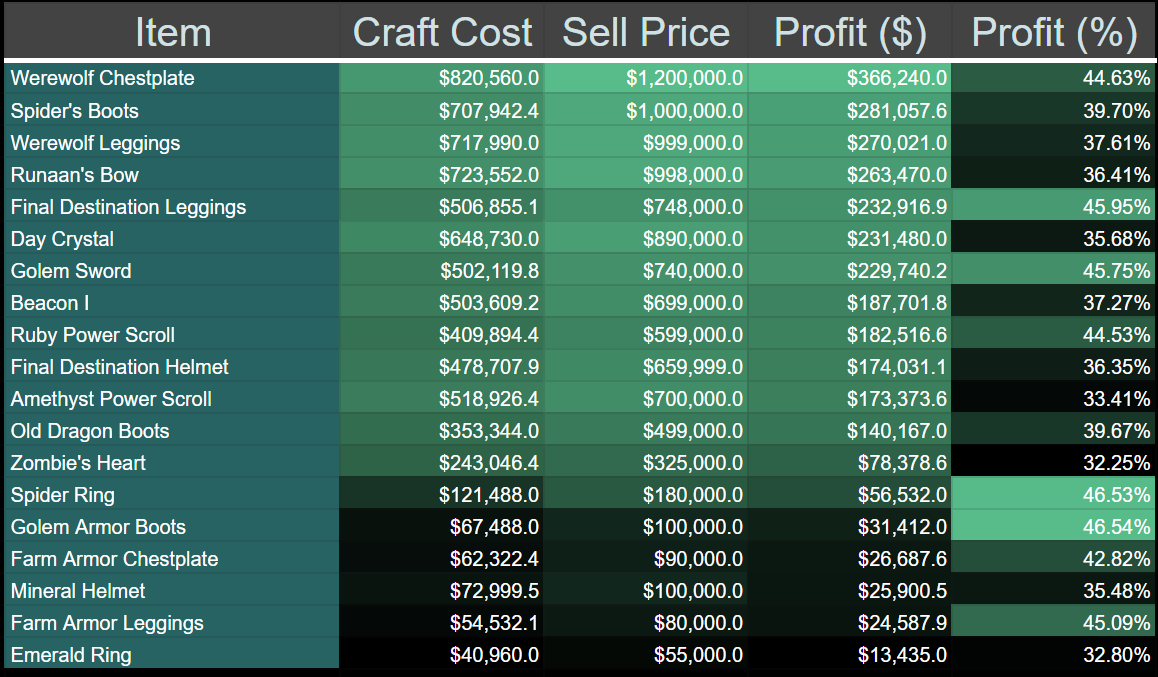Sort by the Profit (%) column header
This screenshot has width=1158, height=677.
1054,31
